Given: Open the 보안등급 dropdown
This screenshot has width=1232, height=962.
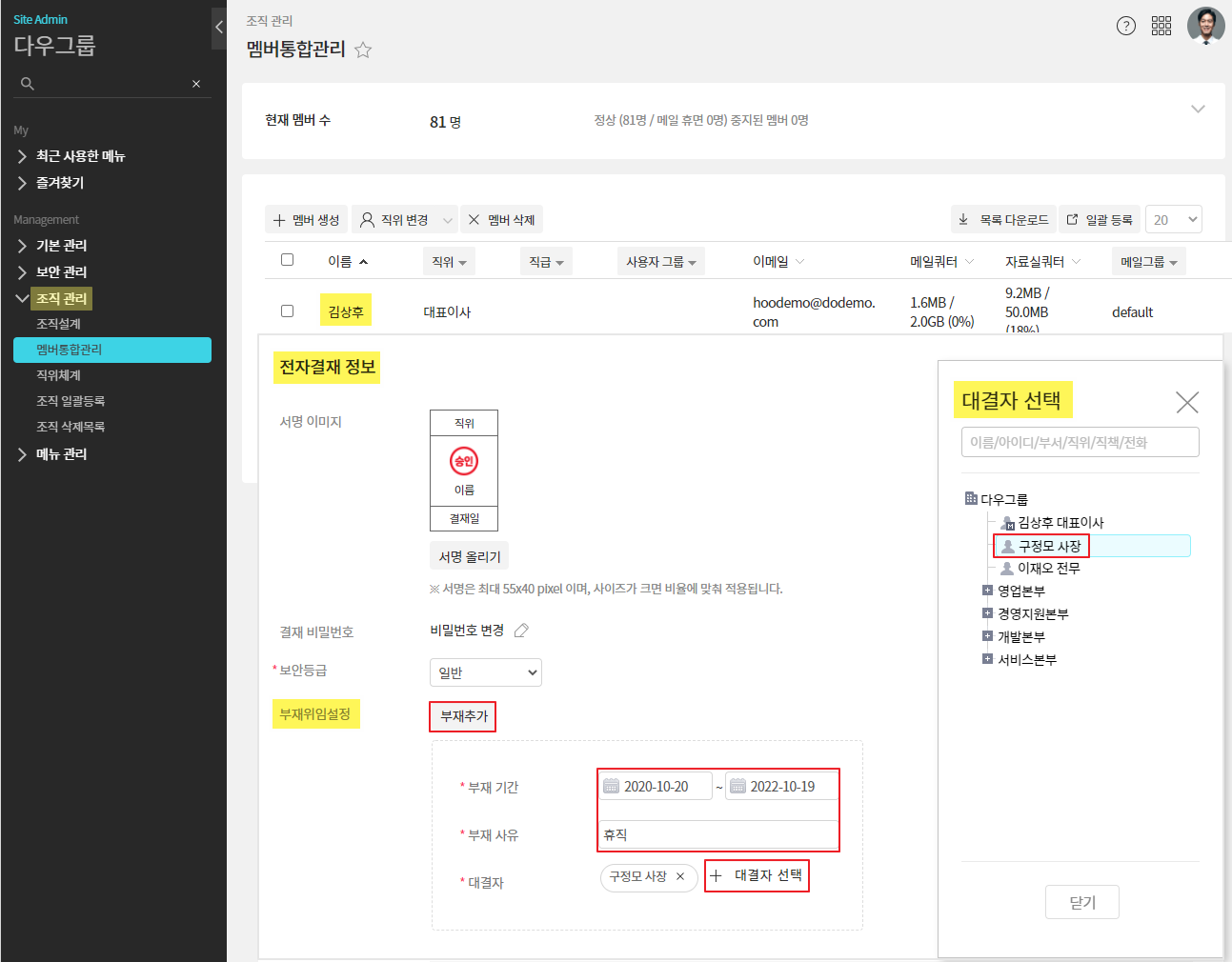Looking at the screenshot, I should coord(486,672).
